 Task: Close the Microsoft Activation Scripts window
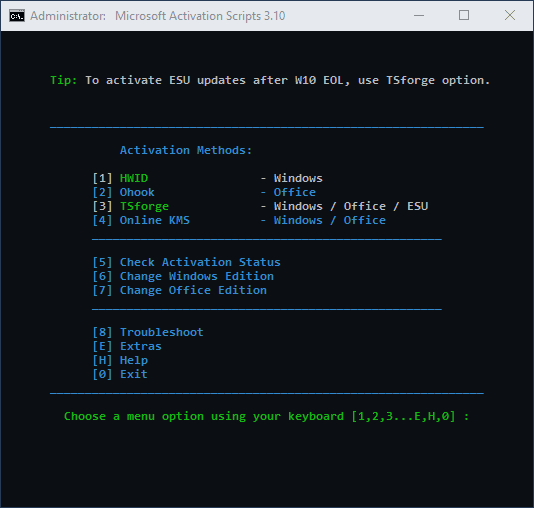(x=510, y=15)
